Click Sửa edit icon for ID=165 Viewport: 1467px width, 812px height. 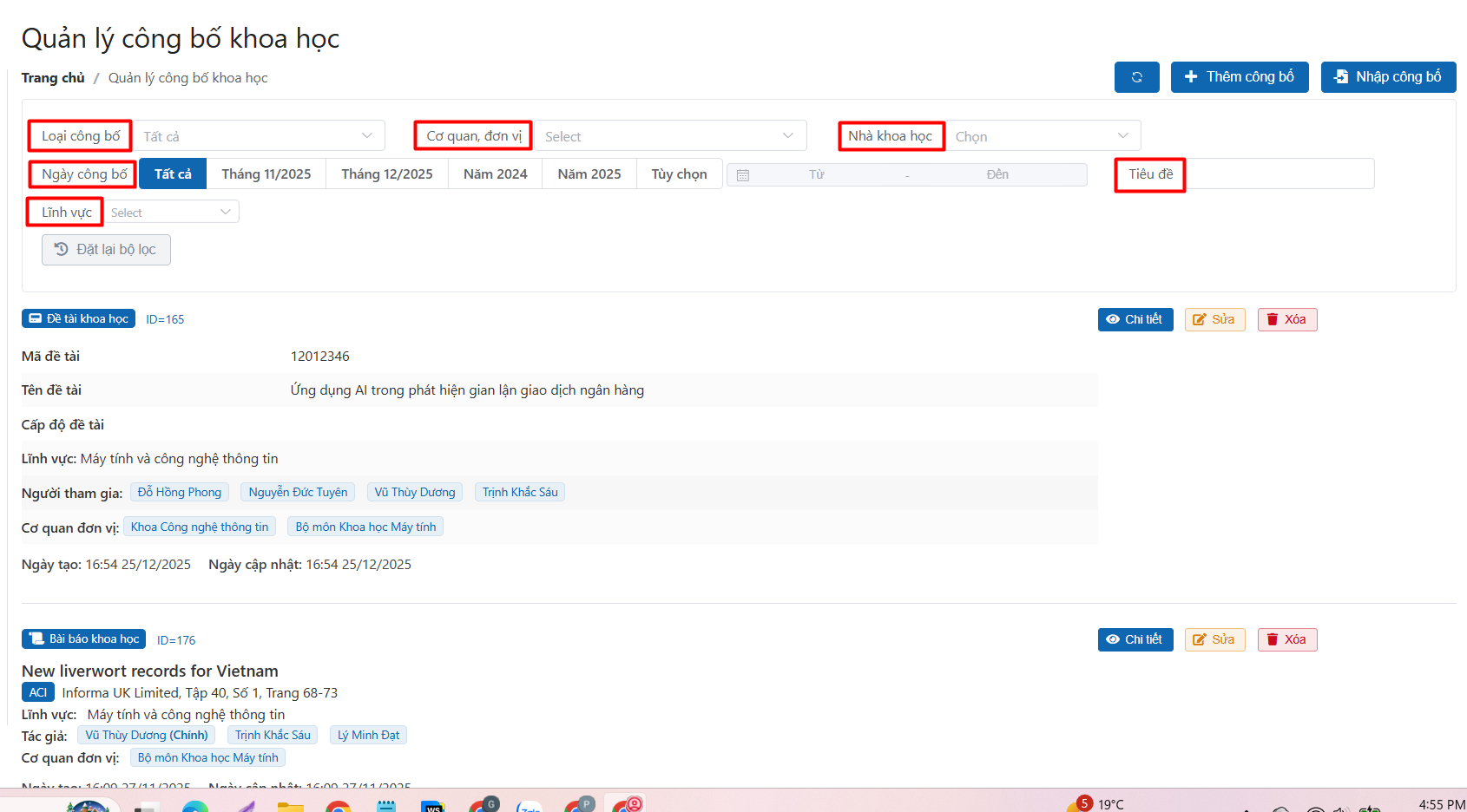coord(1201,320)
